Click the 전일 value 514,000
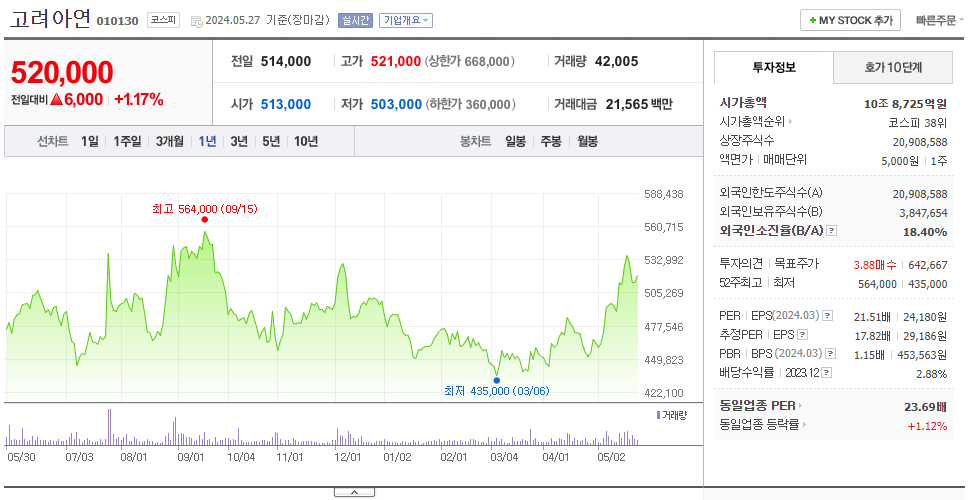 (x=286, y=61)
